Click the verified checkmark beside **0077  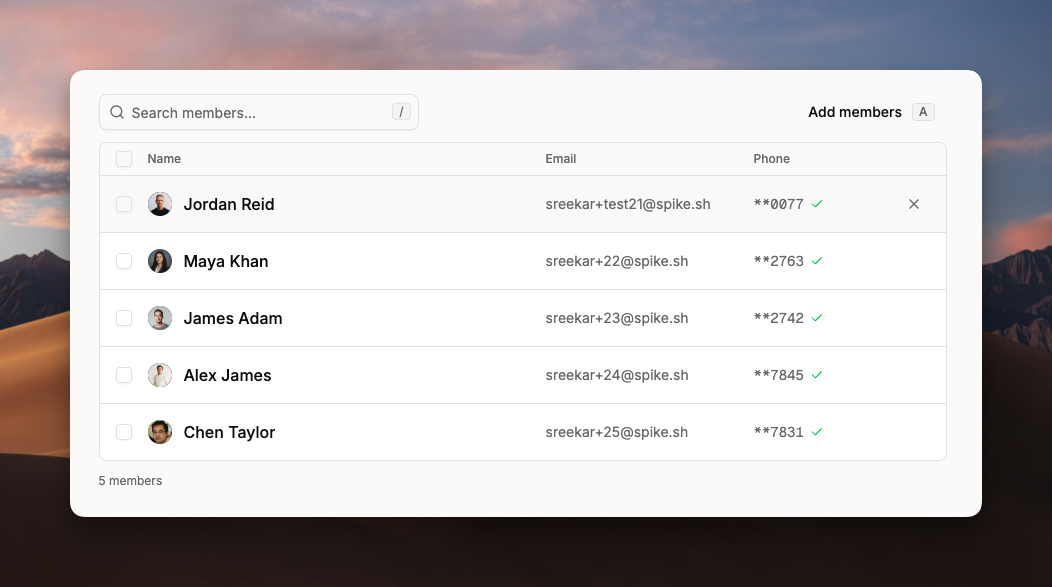817,204
